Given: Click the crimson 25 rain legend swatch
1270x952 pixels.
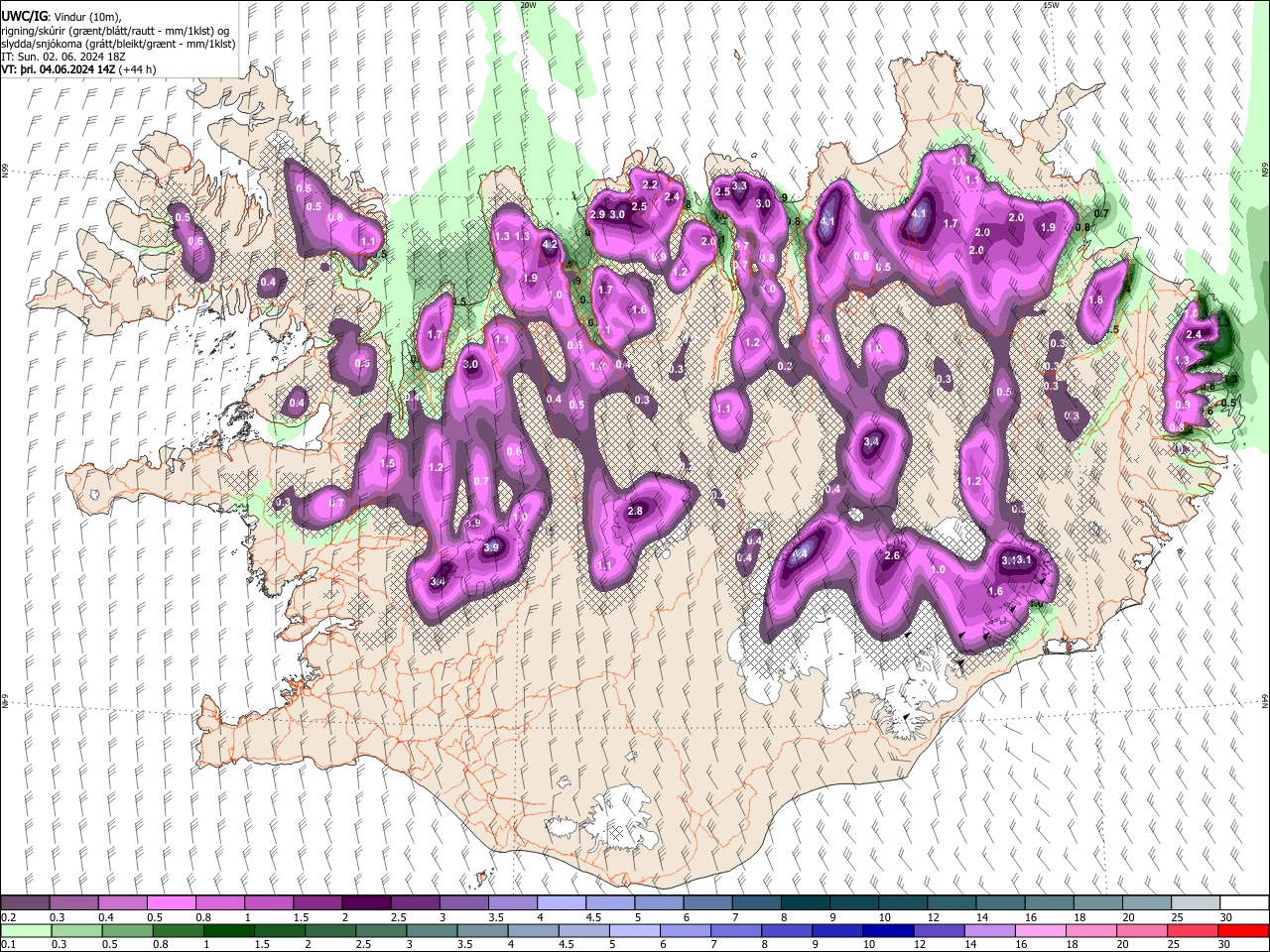Looking at the screenshot, I should coord(1192,930).
